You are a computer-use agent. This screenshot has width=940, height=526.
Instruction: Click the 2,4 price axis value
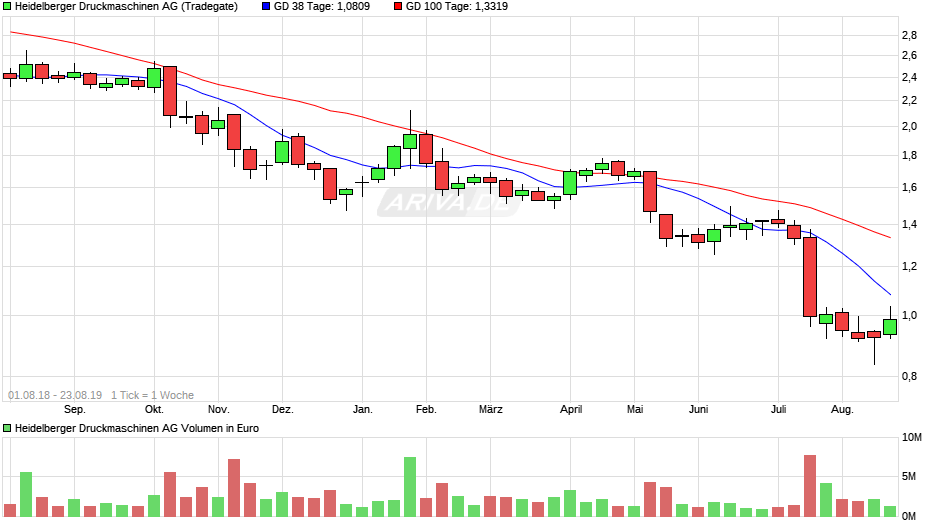point(909,77)
